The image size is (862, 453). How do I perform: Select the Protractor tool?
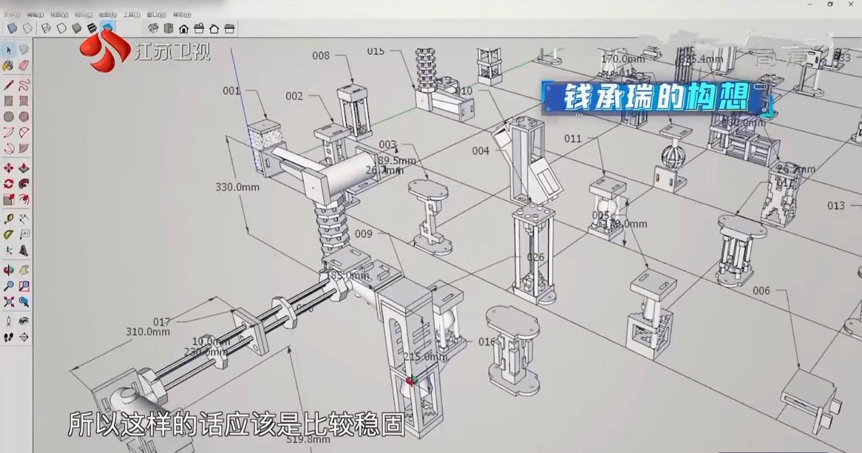[9, 235]
